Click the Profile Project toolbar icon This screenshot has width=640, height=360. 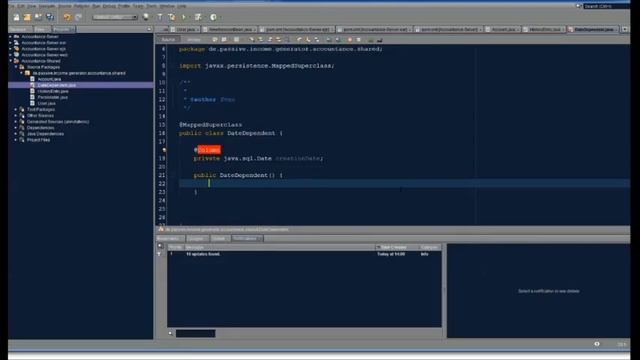pos(213,17)
